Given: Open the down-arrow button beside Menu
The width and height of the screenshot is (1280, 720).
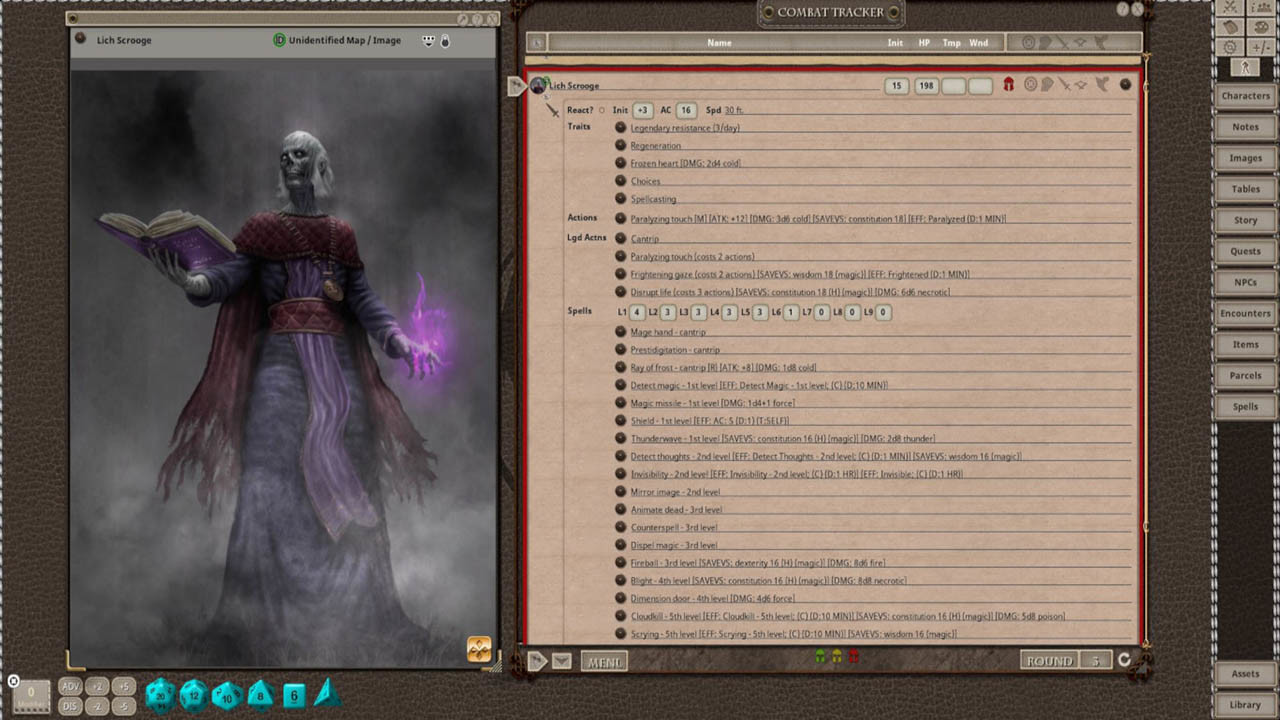Looking at the screenshot, I should point(561,661).
